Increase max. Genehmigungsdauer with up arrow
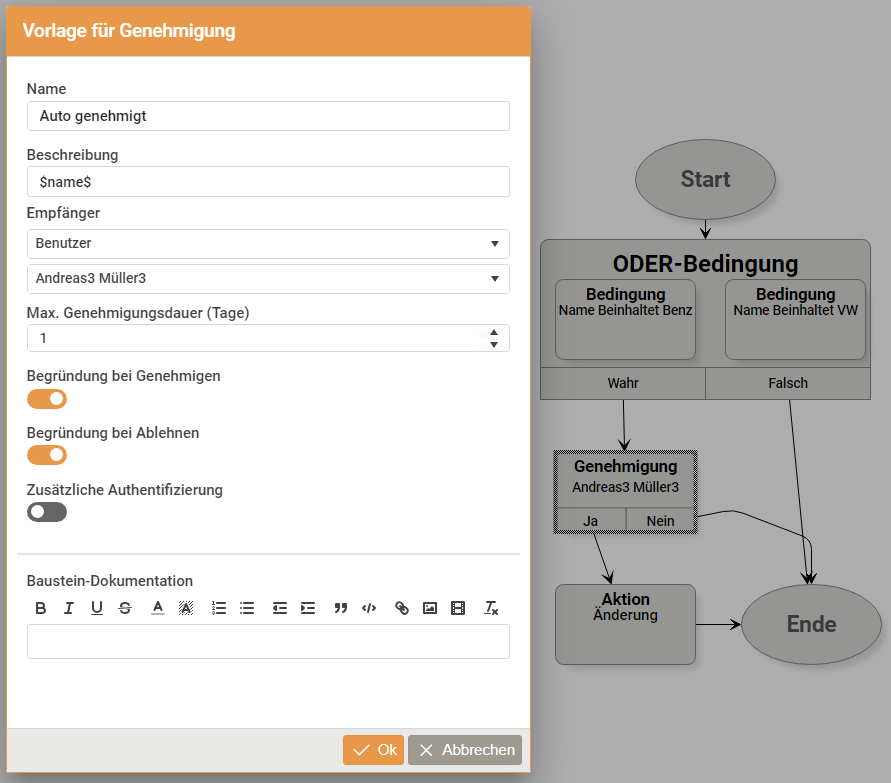This screenshot has height=783, width=891. [494, 333]
